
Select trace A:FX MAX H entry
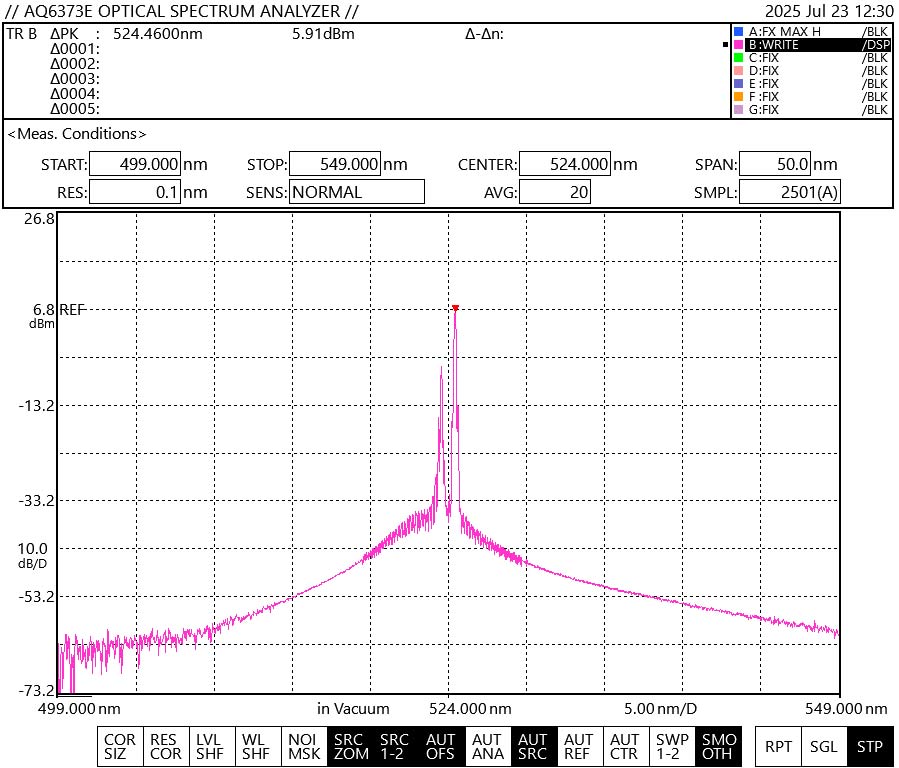[x=810, y=32]
